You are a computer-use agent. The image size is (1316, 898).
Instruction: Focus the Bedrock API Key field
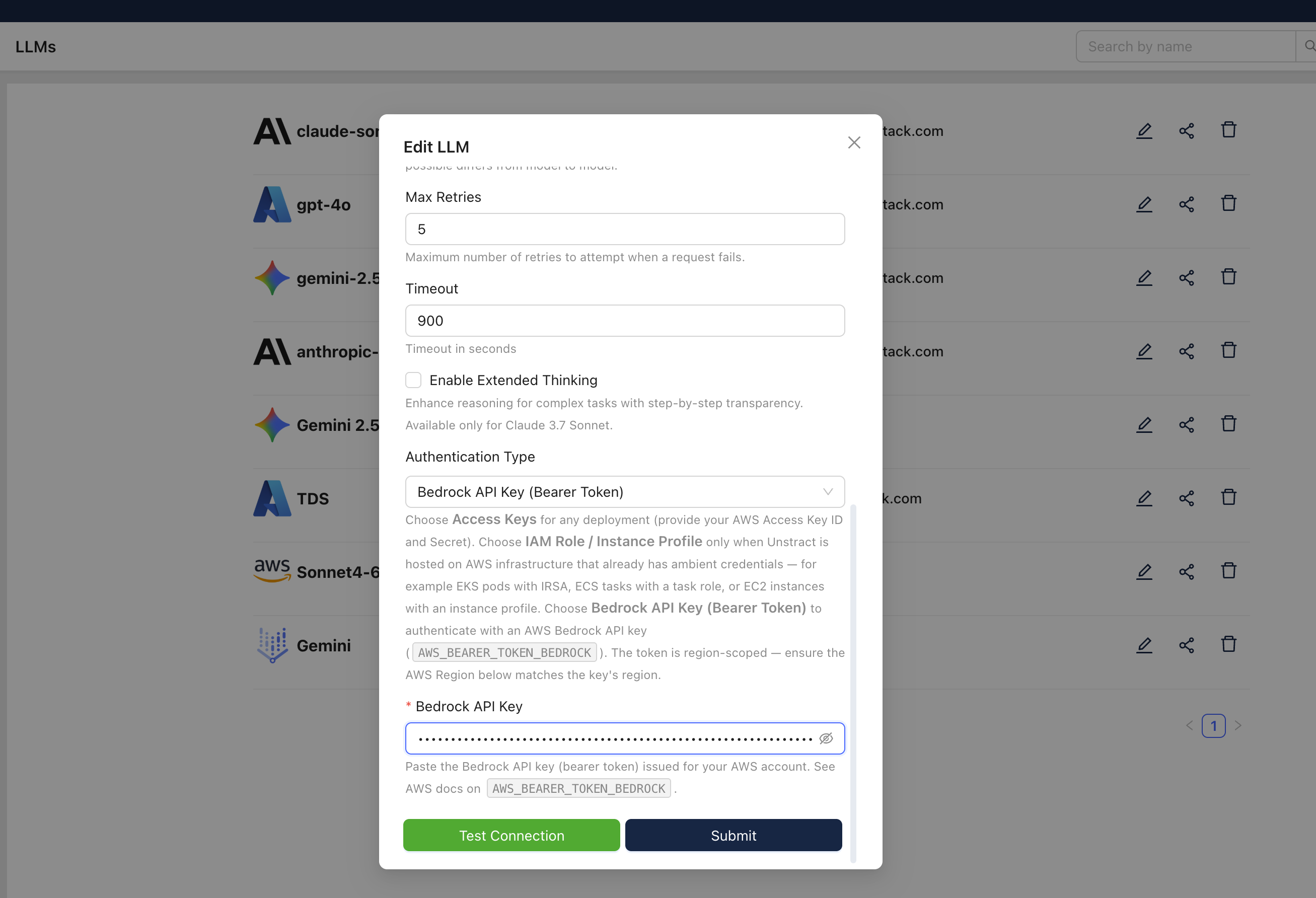pos(625,738)
